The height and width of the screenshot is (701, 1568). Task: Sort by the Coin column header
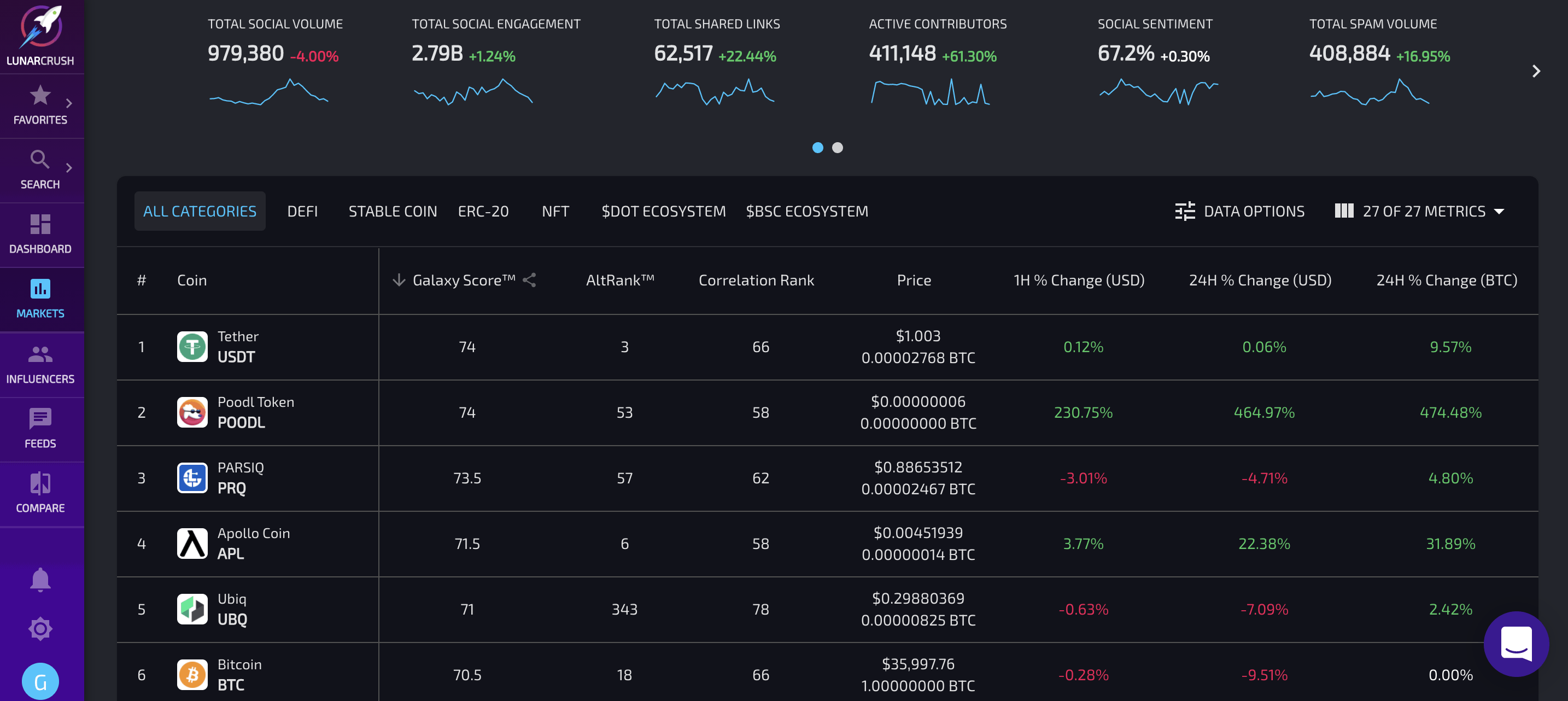click(x=192, y=280)
